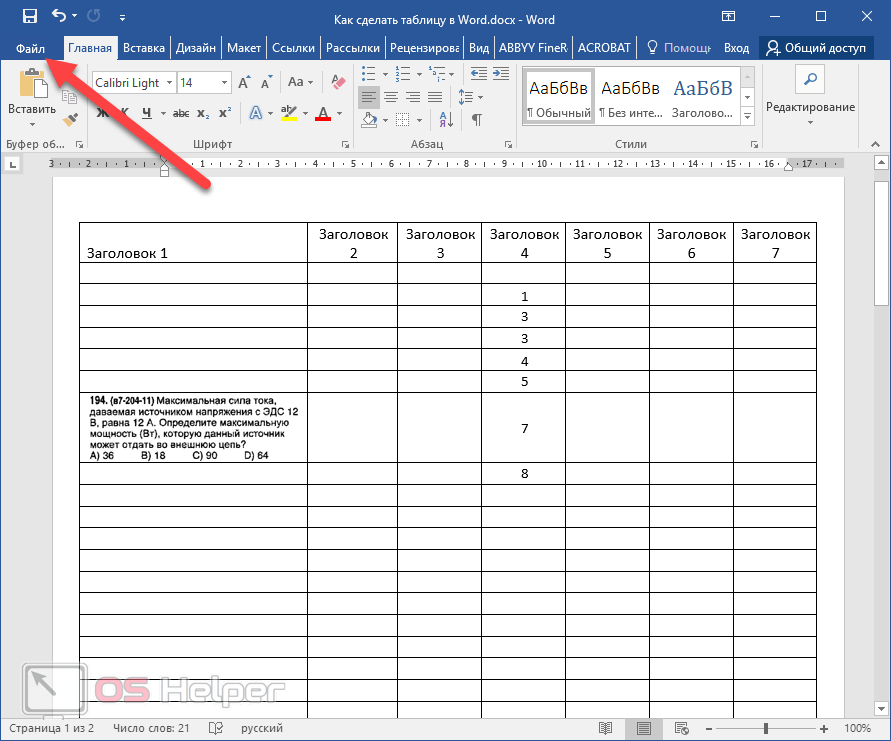891x741 pixels.
Task: Click the word count in status bar
Action: coord(151,728)
